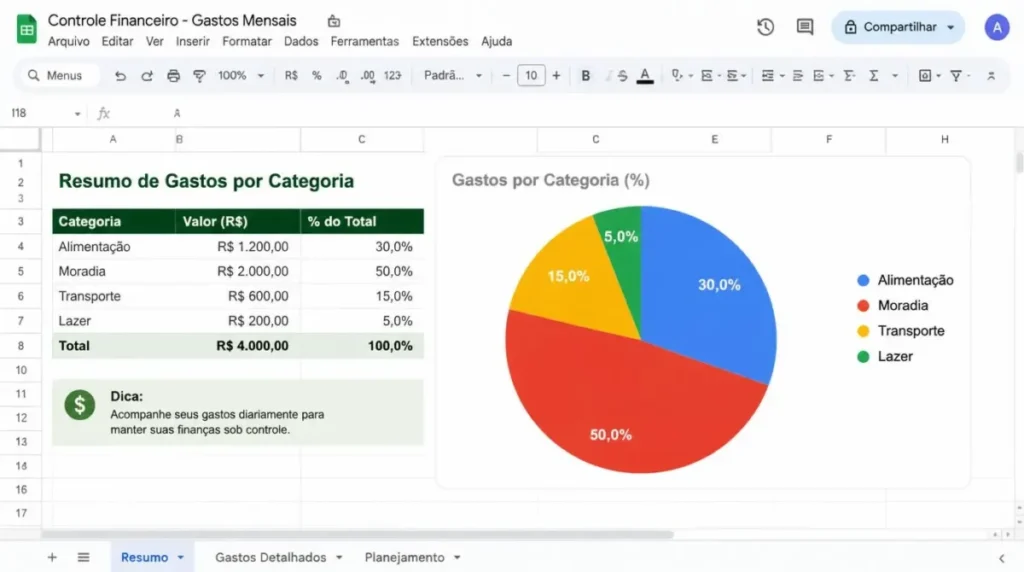The image size is (1024, 572).
Task: Apply percent format
Action: tap(317, 76)
